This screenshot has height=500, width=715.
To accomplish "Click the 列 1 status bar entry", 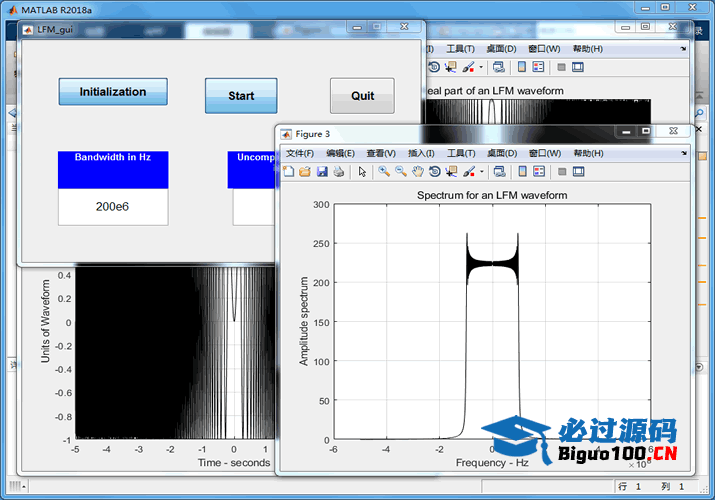I will [x=673, y=486].
